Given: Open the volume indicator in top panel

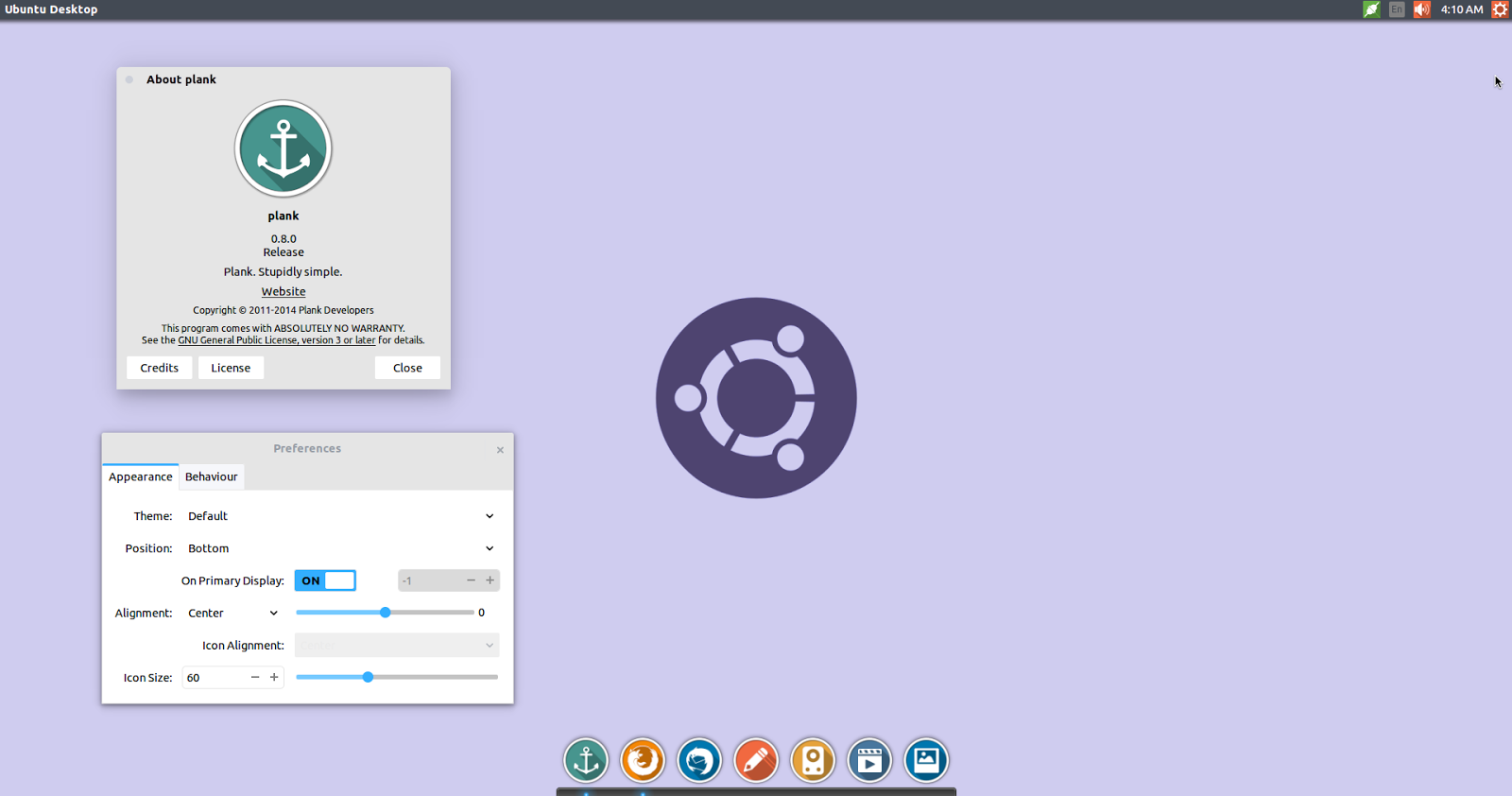Looking at the screenshot, I should pyautogui.click(x=1422, y=9).
